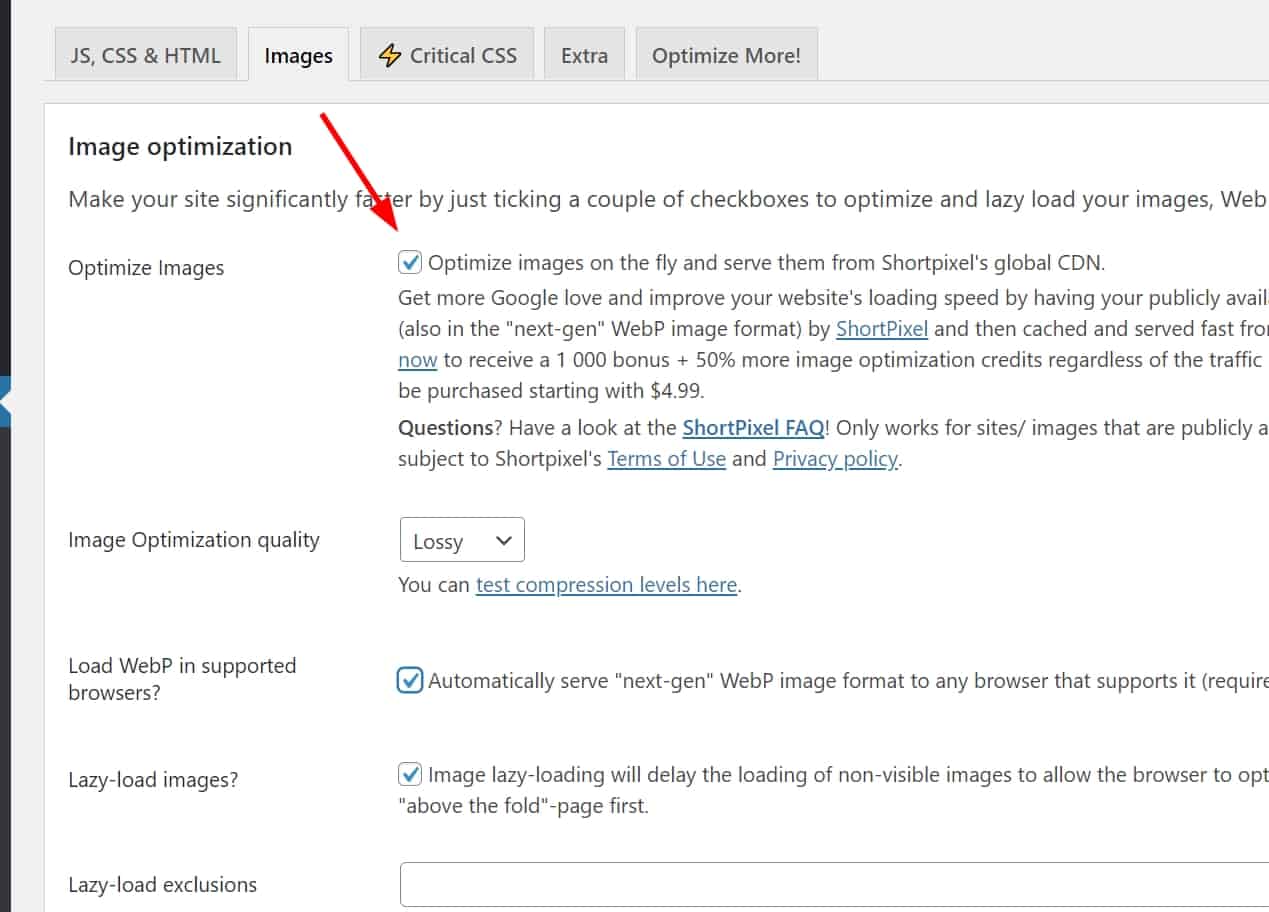Click the 'now' sign-up link

(x=417, y=360)
